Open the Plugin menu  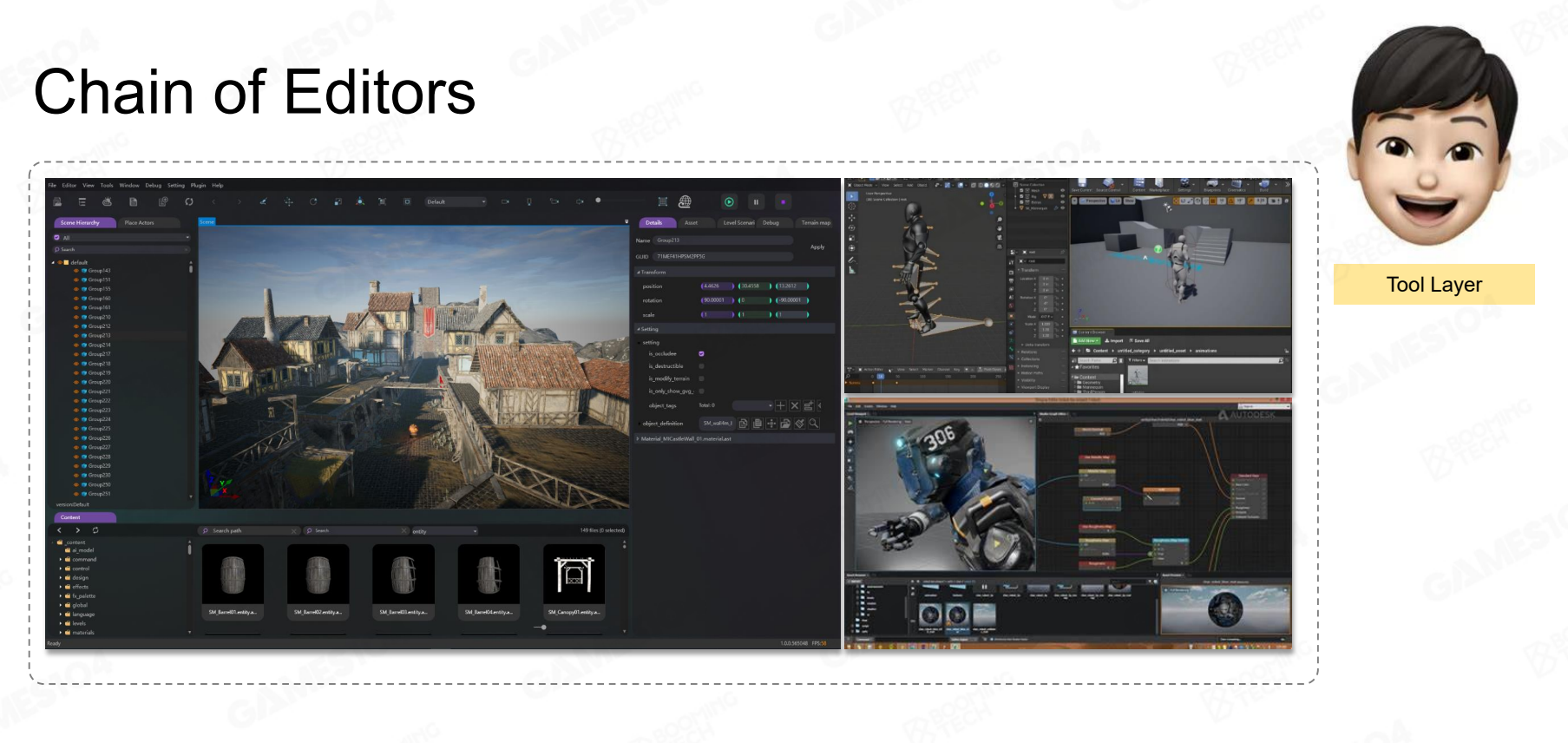pyautogui.click(x=198, y=186)
